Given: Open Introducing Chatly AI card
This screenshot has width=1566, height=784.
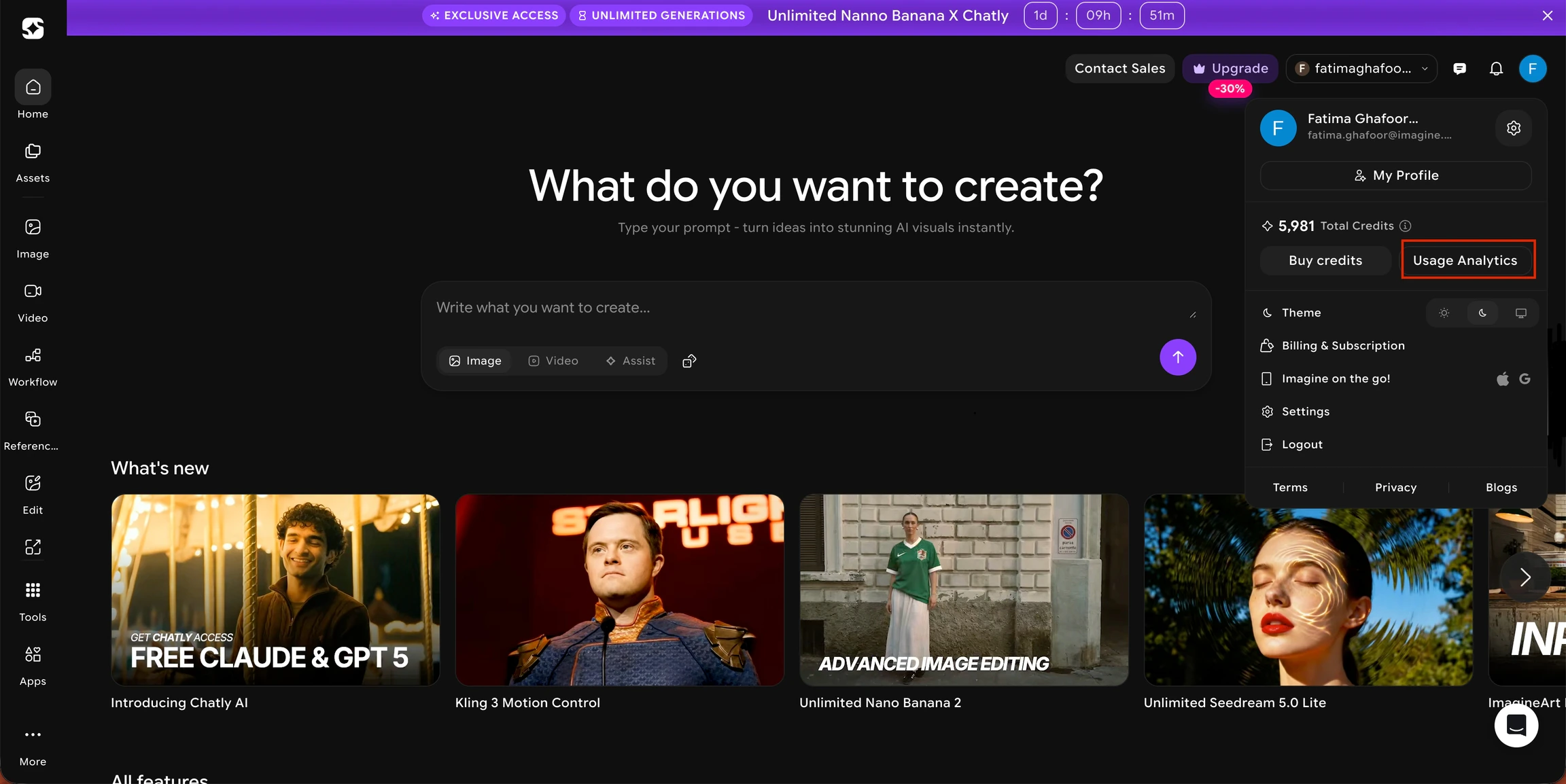Looking at the screenshot, I should point(275,603).
